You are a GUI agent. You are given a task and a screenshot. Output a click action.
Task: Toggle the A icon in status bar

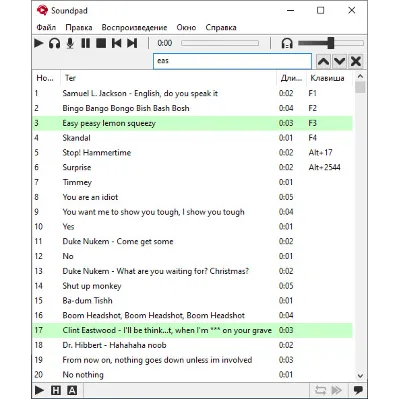pyautogui.click(x=72, y=390)
